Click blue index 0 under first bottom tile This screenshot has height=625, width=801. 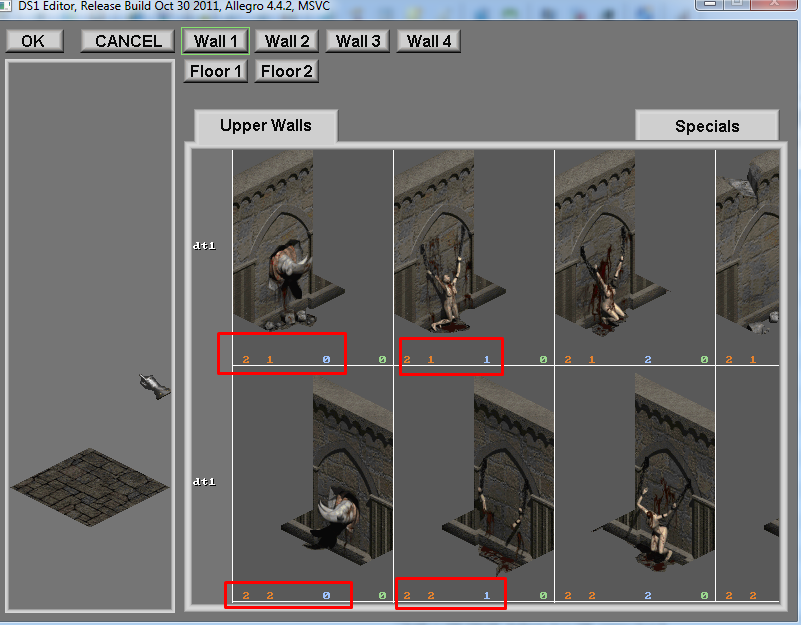[x=326, y=595]
